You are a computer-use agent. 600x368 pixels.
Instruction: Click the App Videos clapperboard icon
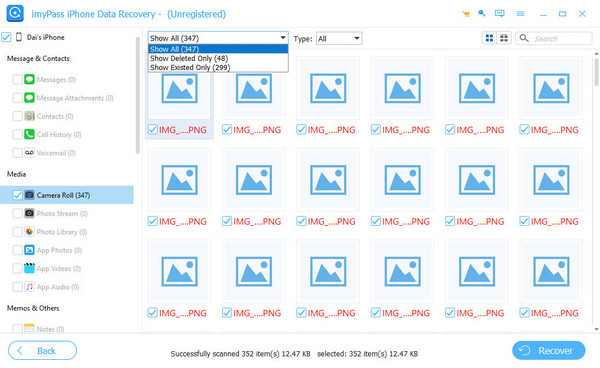(29, 268)
